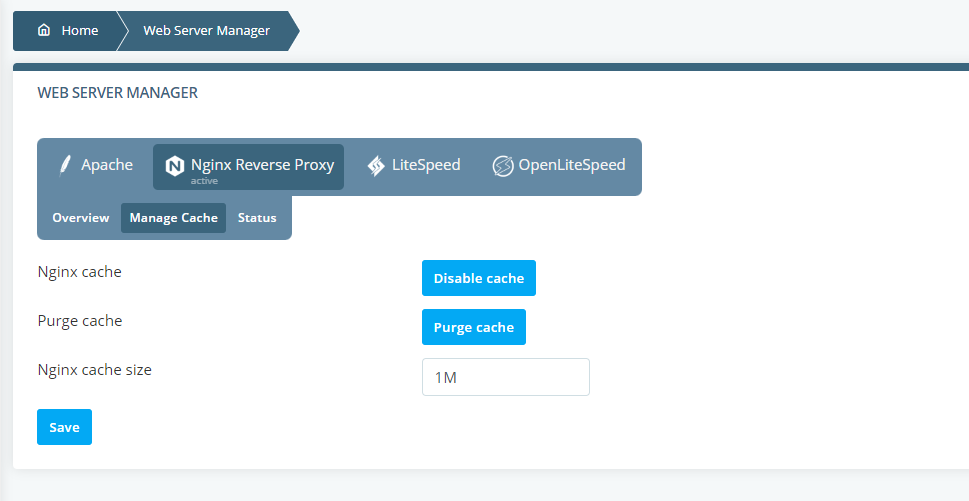969x501 pixels.
Task: Click the 'Purge cache' row label
Action: point(80,321)
